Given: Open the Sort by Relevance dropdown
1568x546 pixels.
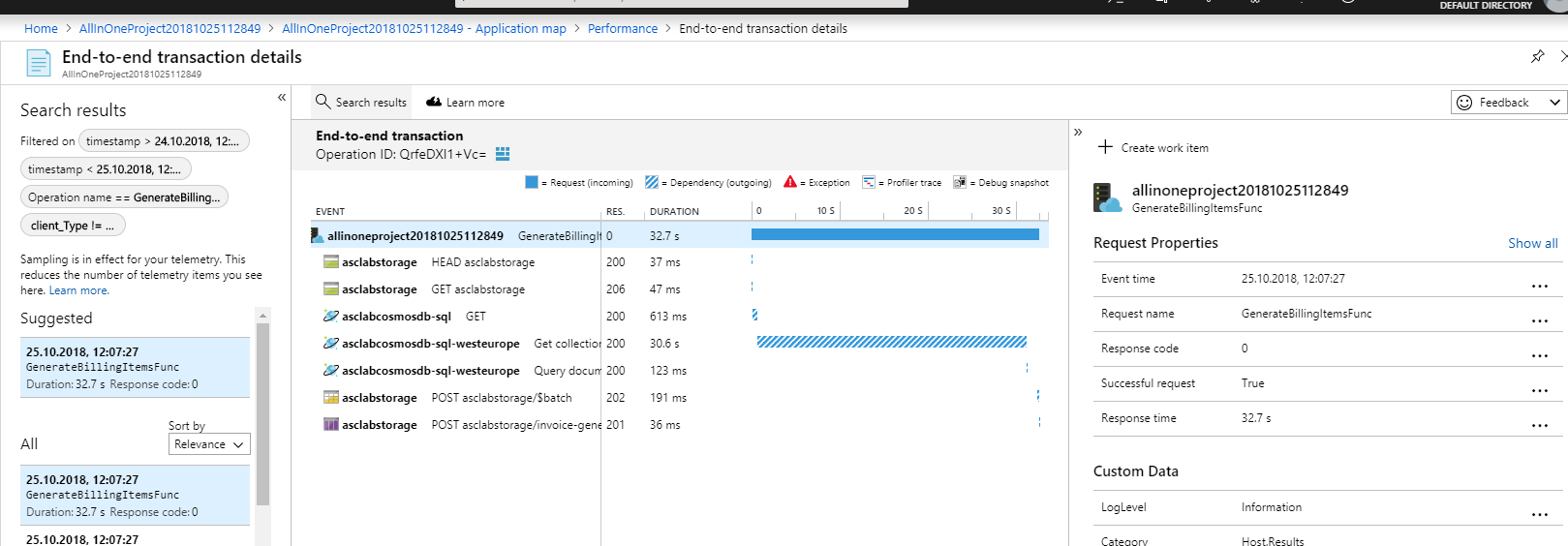Looking at the screenshot, I should pyautogui.click(x=209, y=444).
